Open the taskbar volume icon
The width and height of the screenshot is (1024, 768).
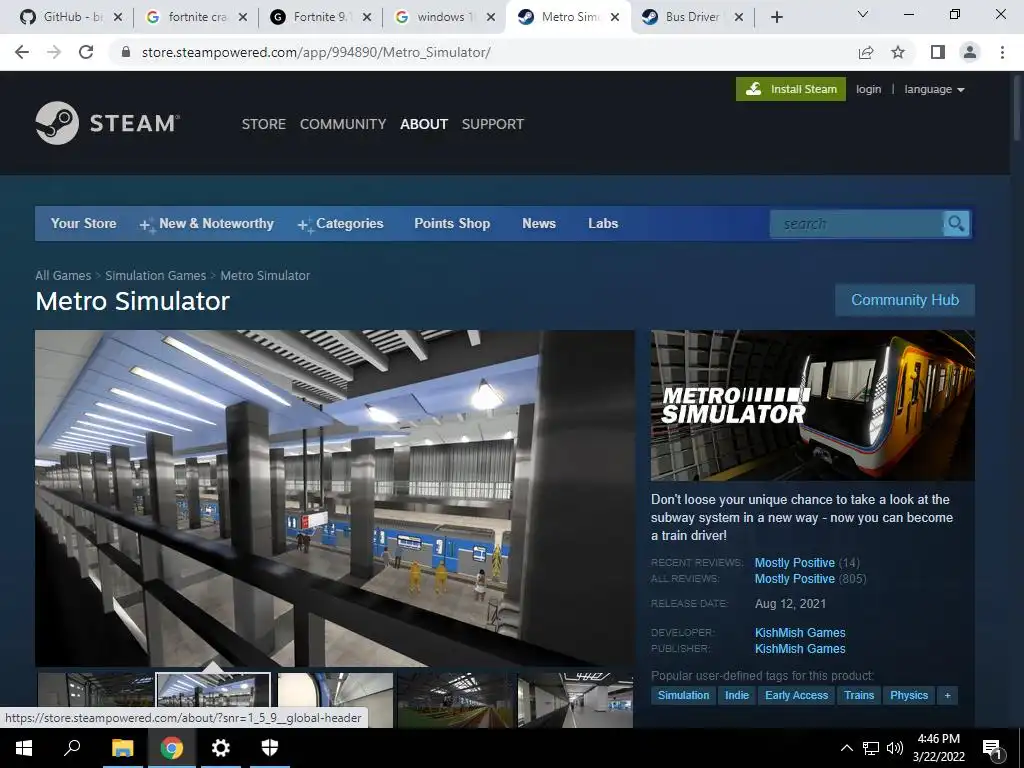895,748
